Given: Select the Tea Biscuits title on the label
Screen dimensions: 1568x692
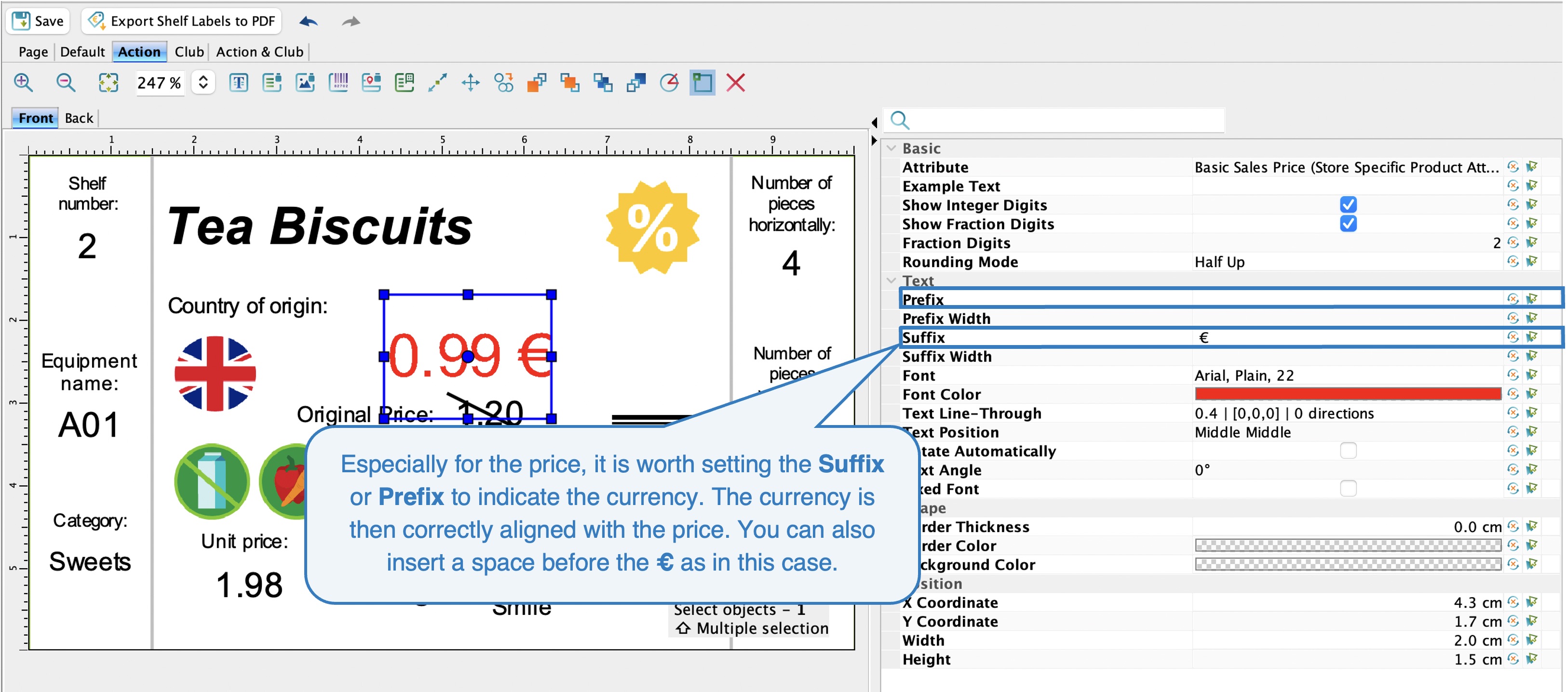Looking at the screenshot, I should click(x=320, y=226).
